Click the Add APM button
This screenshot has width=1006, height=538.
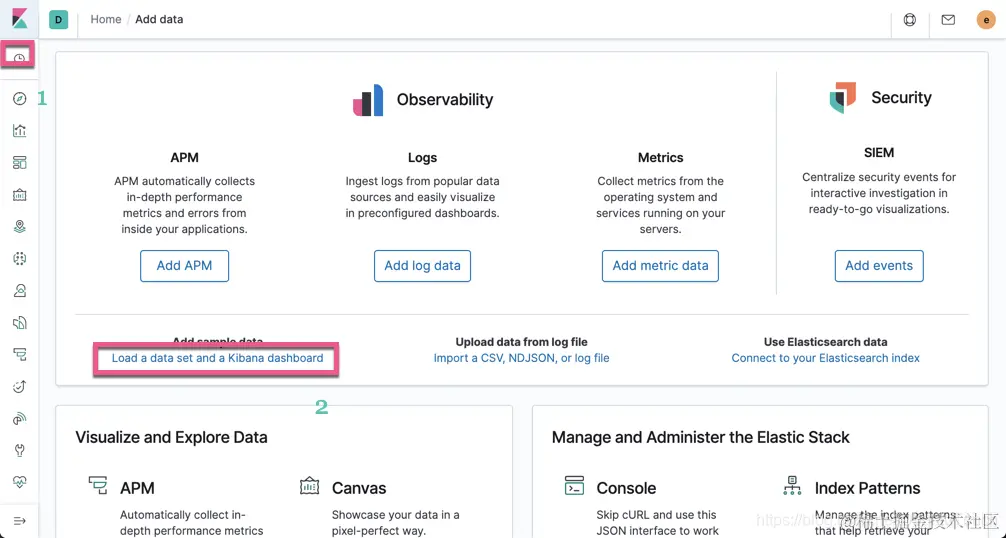point(184,265)
